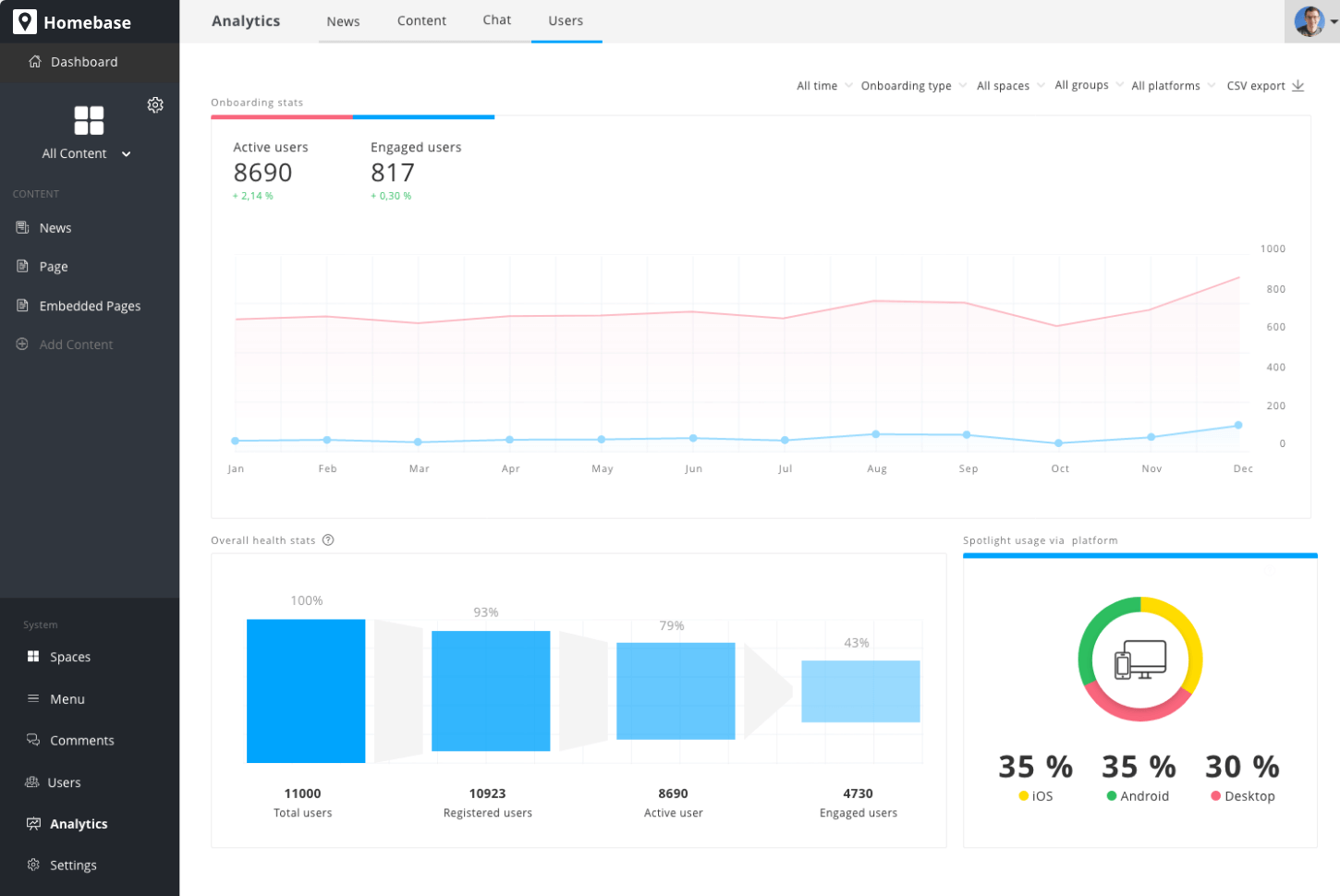The width and height of the screenshot is (1340, 896).
Task: Click the devices icon inside donut chart
Action: click(x=1140, y=660)
